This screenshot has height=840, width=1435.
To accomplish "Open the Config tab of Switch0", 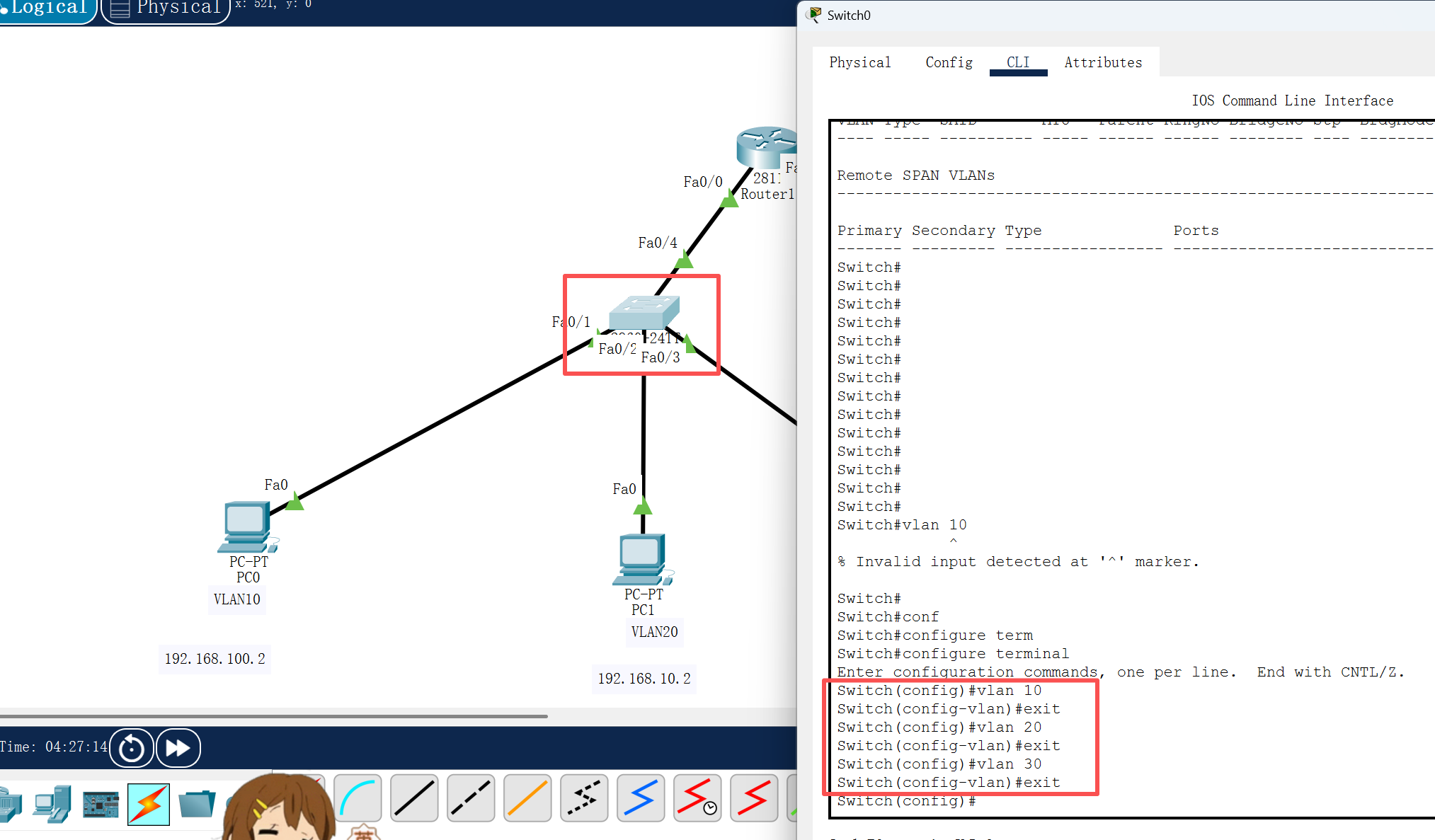I will [949, 62].
